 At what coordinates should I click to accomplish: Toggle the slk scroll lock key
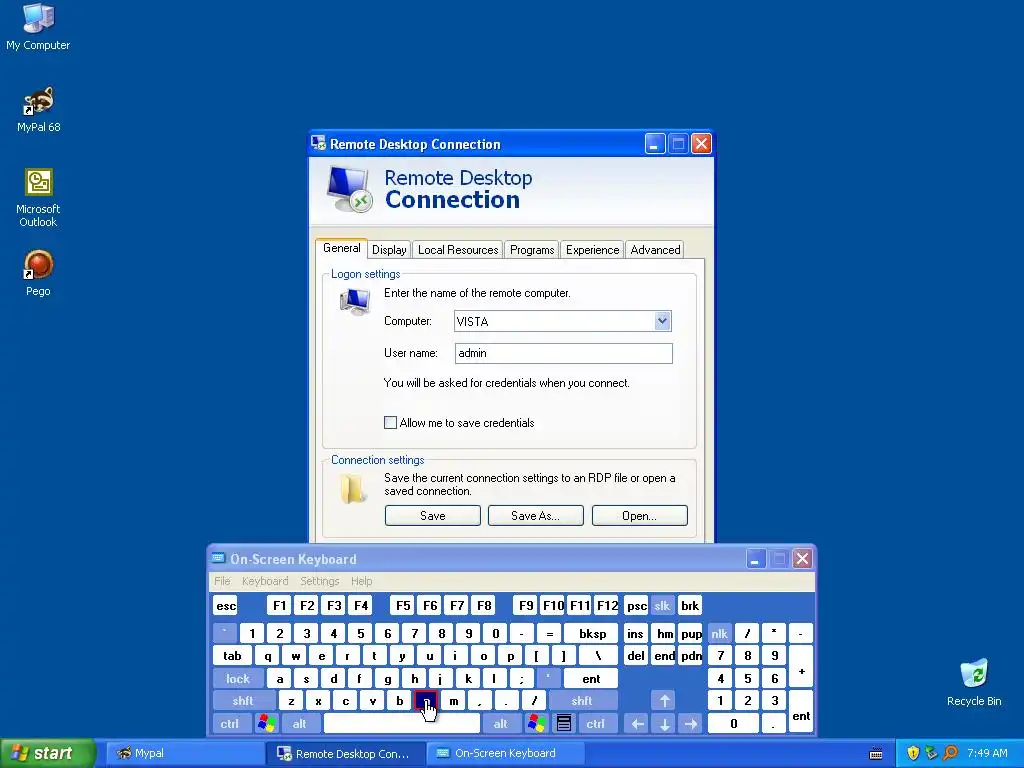pyautogui.click(x=662, y=605)
